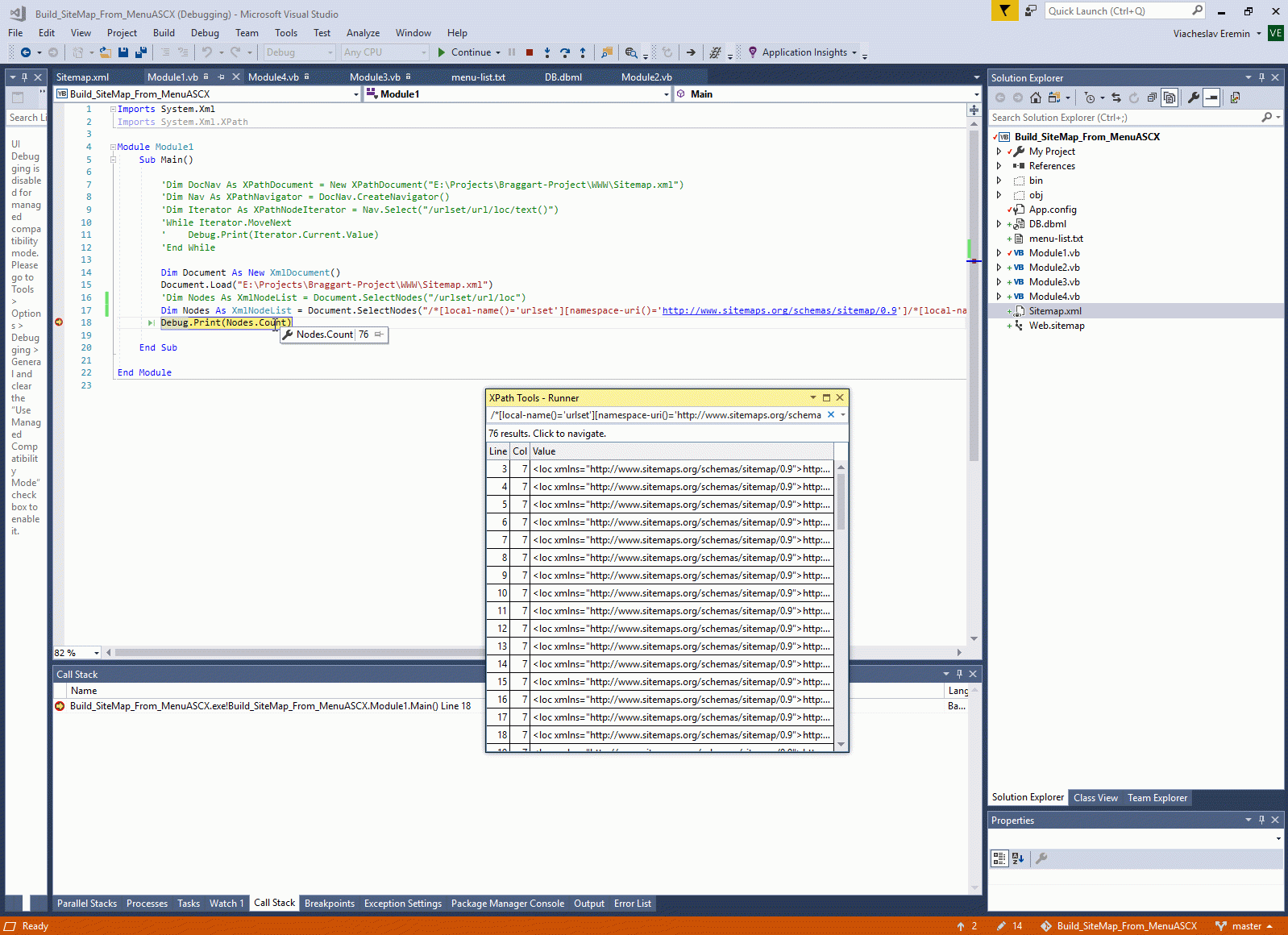Viewport: 1288px width, 935px height.
Task: Open the Debug menu
Action: point(205,33)
